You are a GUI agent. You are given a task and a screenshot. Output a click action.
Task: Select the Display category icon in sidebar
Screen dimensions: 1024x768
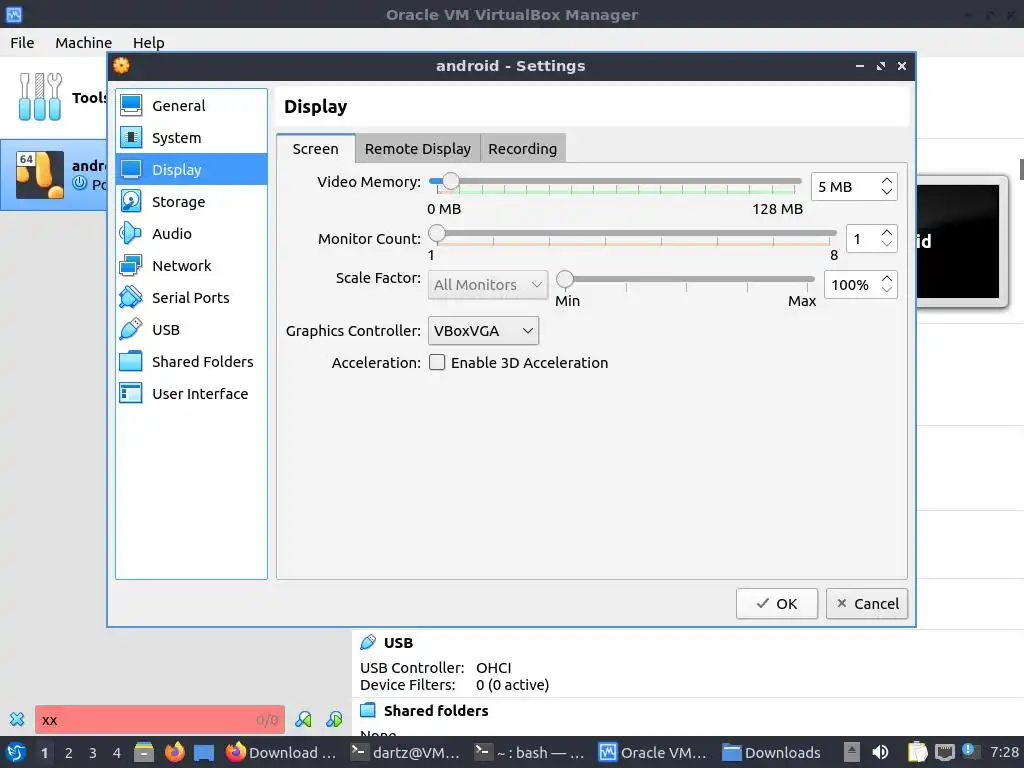tap(131, 170)
